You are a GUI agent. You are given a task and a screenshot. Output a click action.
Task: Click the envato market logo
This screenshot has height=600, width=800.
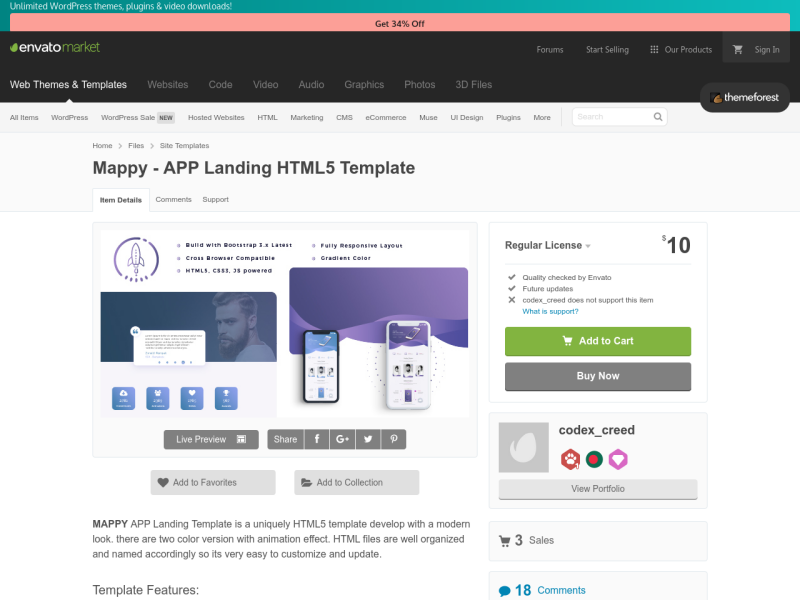tap(55, 46)
